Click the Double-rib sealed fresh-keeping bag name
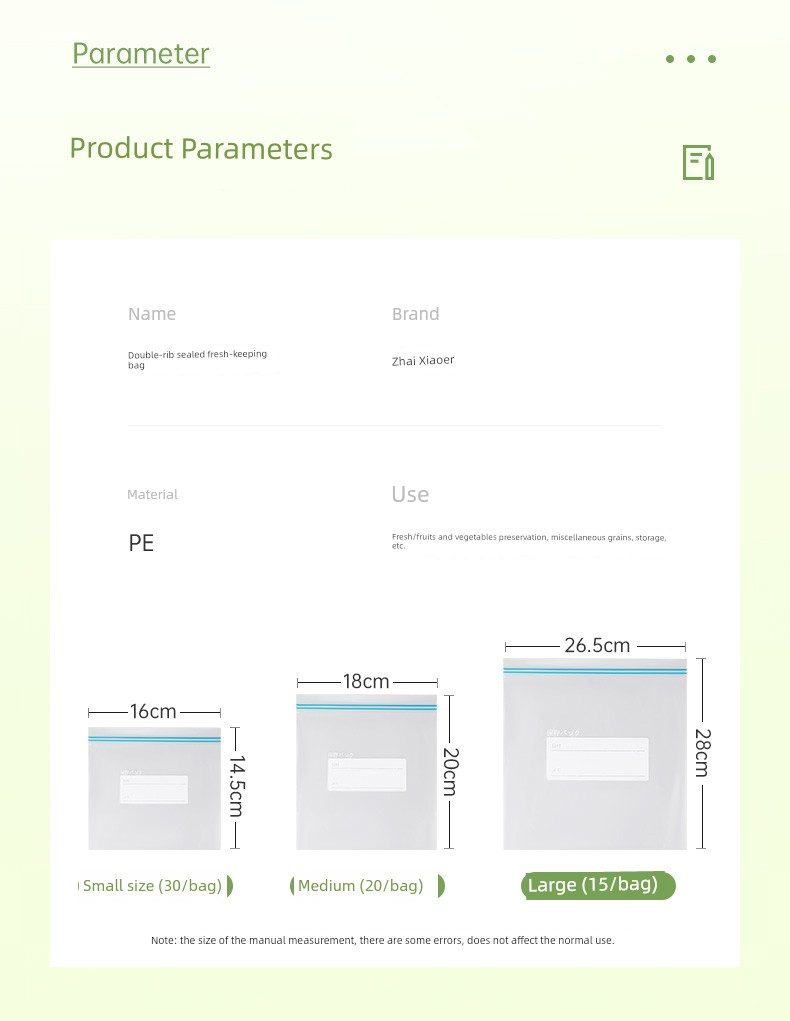The width and height of the screenshot is (790, 1021). pos(197,359)
